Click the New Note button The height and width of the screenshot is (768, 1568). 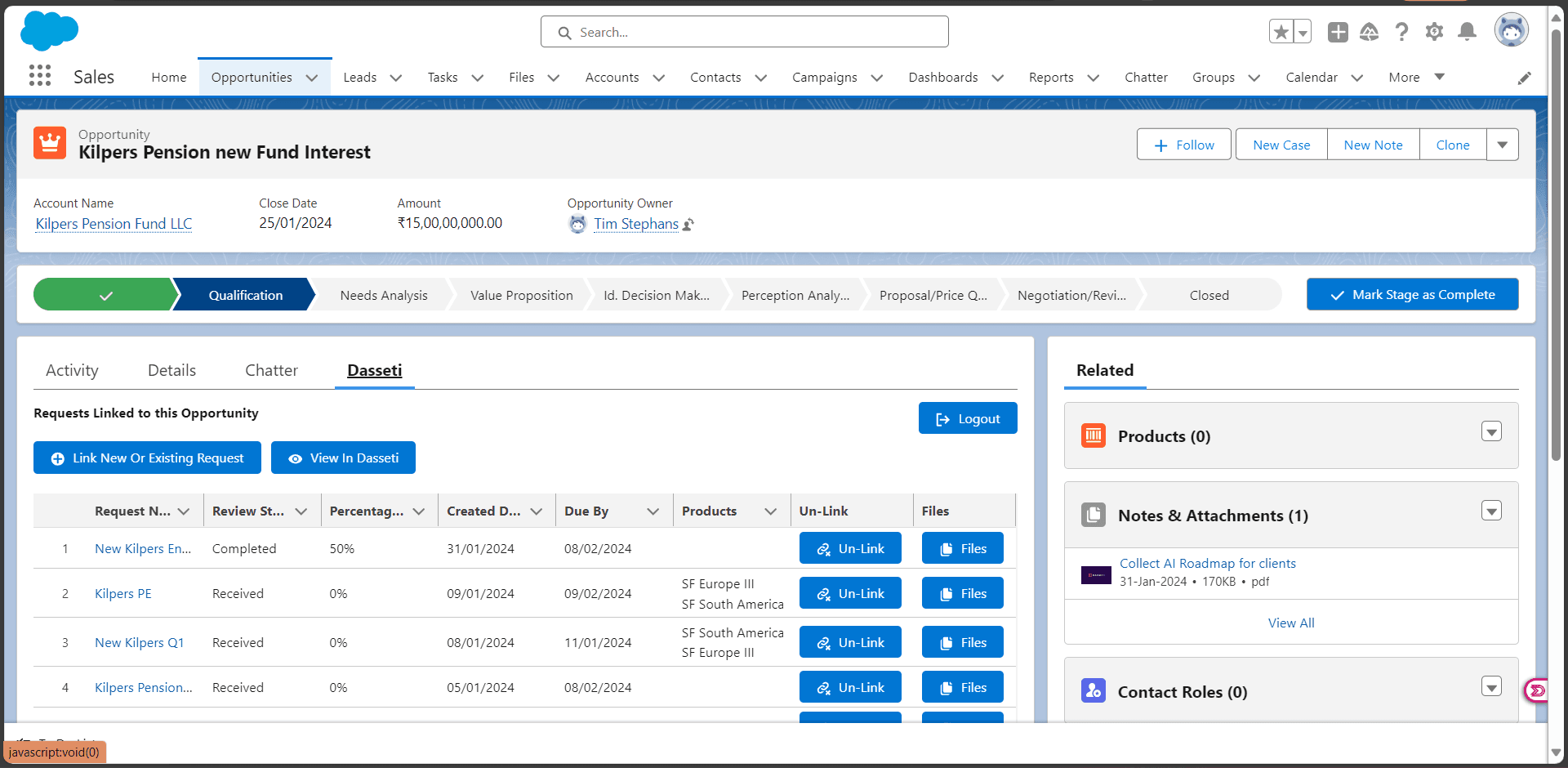coord(1373,145)
